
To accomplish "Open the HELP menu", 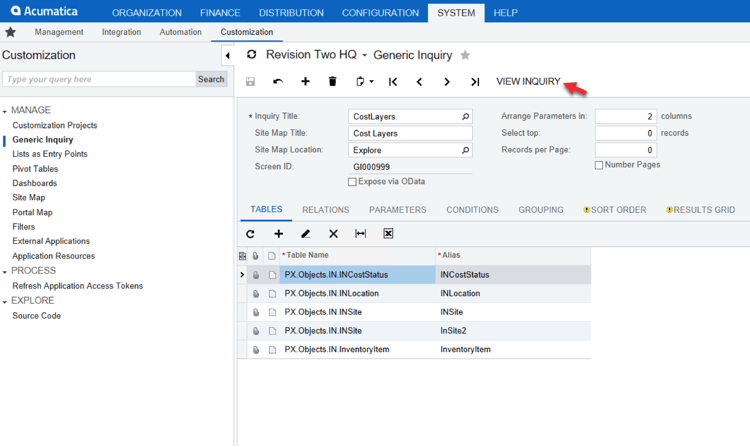I will click(506, 13).
